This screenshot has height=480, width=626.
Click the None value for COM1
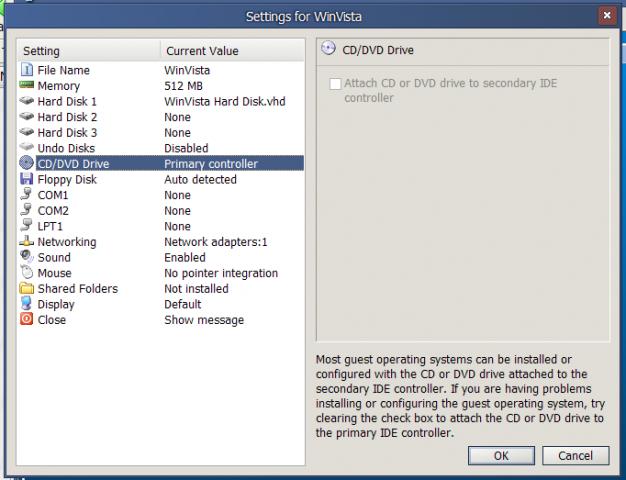coord(177,195)
